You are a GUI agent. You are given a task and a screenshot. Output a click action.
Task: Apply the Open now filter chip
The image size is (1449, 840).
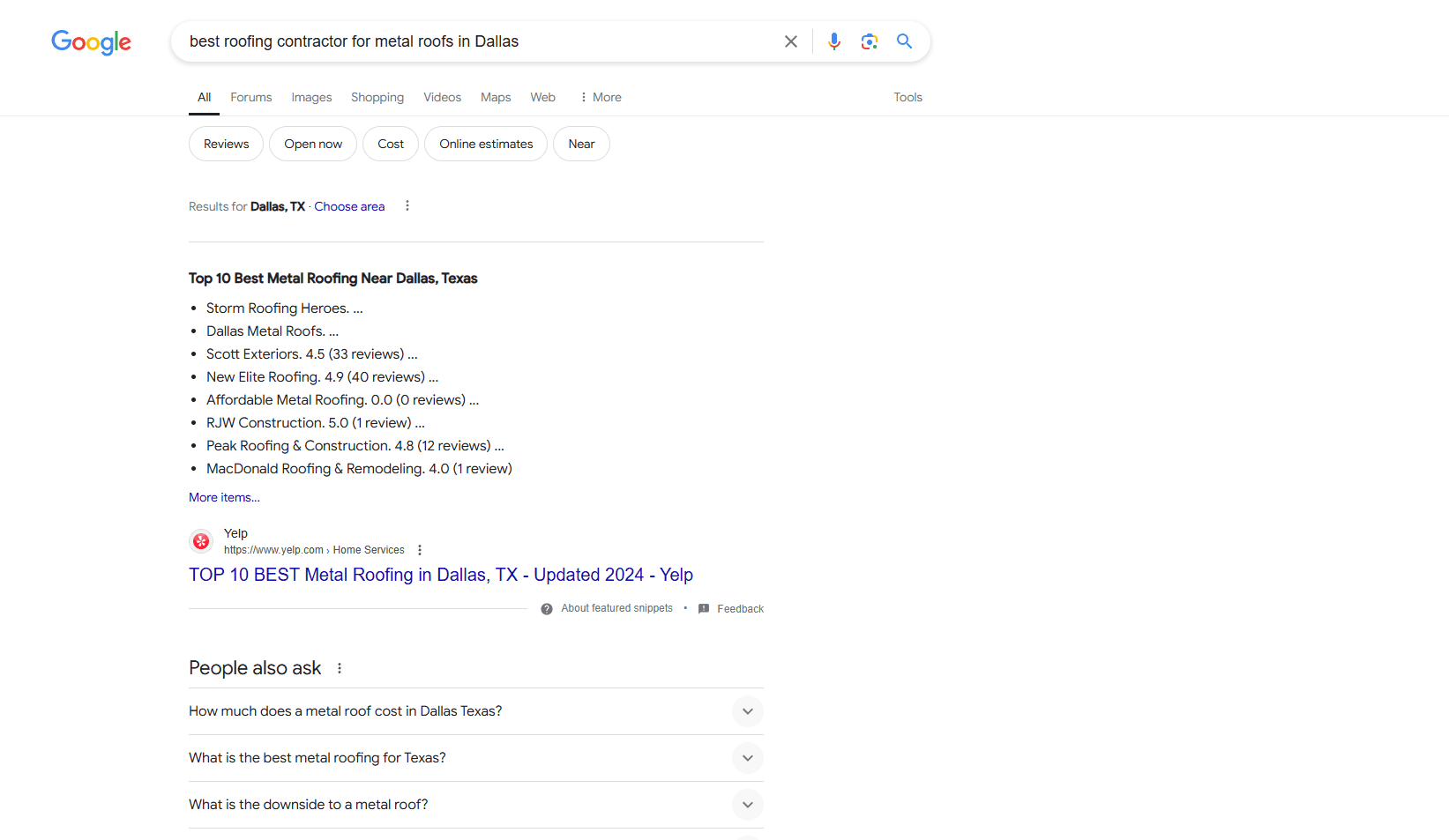313,144
